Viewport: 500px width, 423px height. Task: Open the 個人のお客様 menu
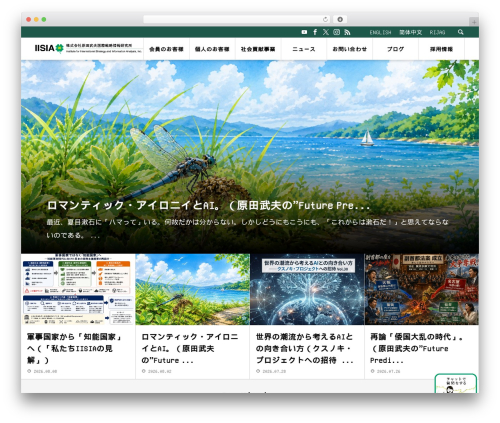tap(212, 49)
